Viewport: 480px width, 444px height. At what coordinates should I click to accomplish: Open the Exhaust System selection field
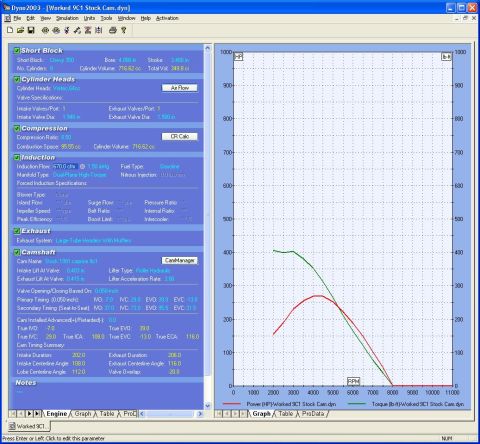(x=93, y=240)
